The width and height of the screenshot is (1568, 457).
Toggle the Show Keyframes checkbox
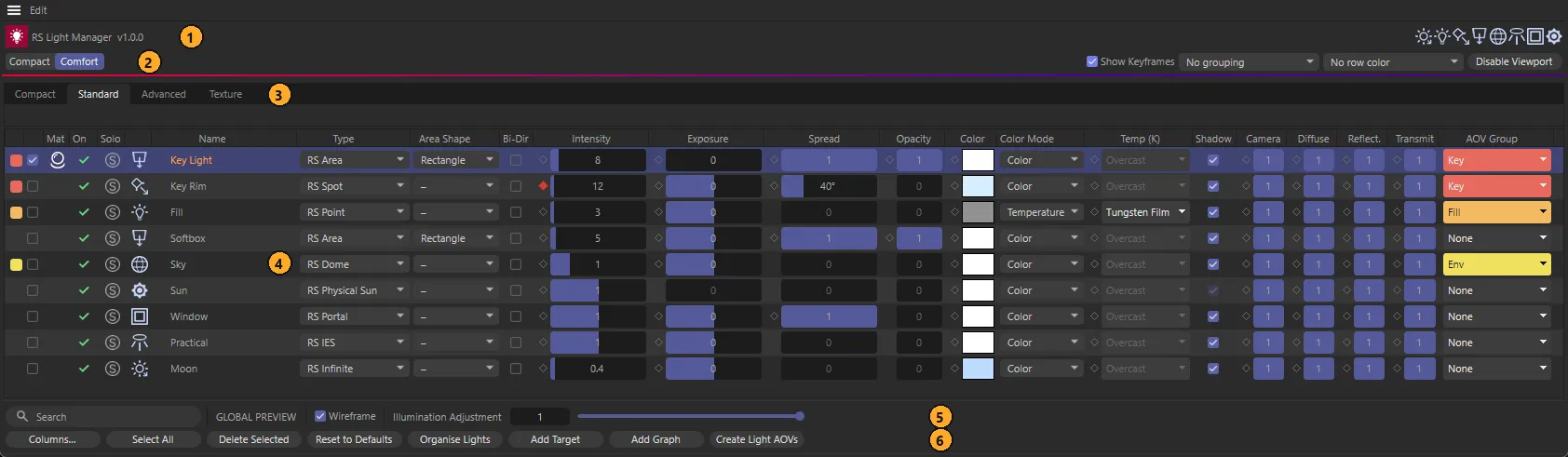point(1092,61)
